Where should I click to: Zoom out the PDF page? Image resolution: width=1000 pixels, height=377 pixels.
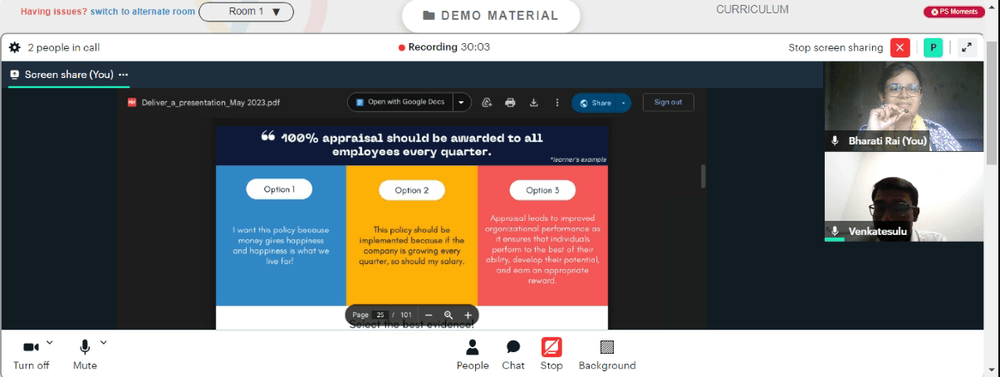click(x=429, y=315)
